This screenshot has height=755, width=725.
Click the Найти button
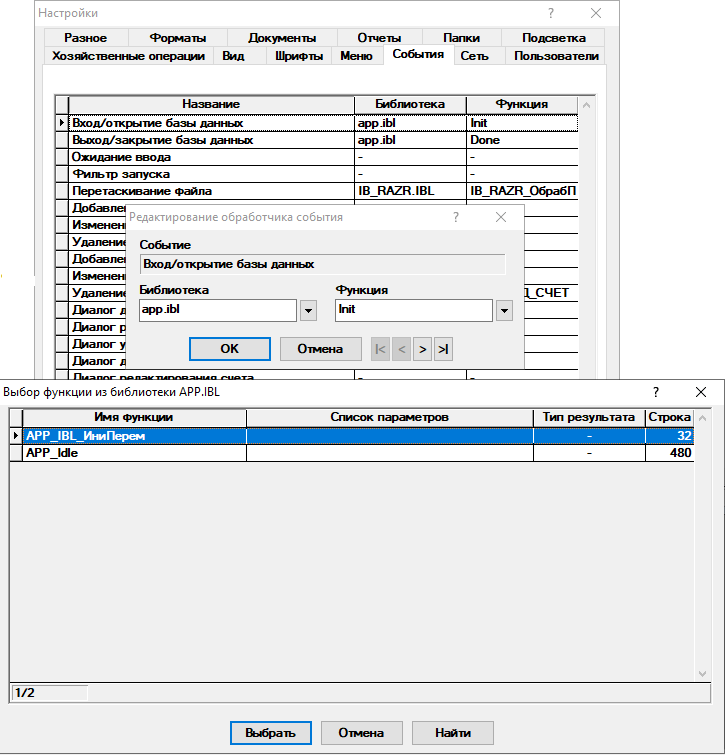point(453,733)
